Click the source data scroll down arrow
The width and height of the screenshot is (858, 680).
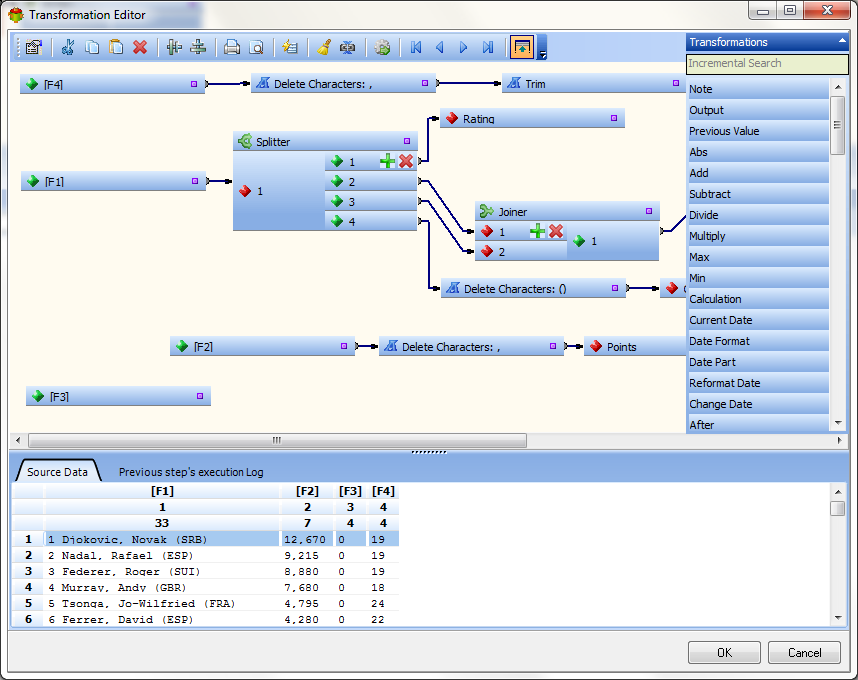click(838, 618)
